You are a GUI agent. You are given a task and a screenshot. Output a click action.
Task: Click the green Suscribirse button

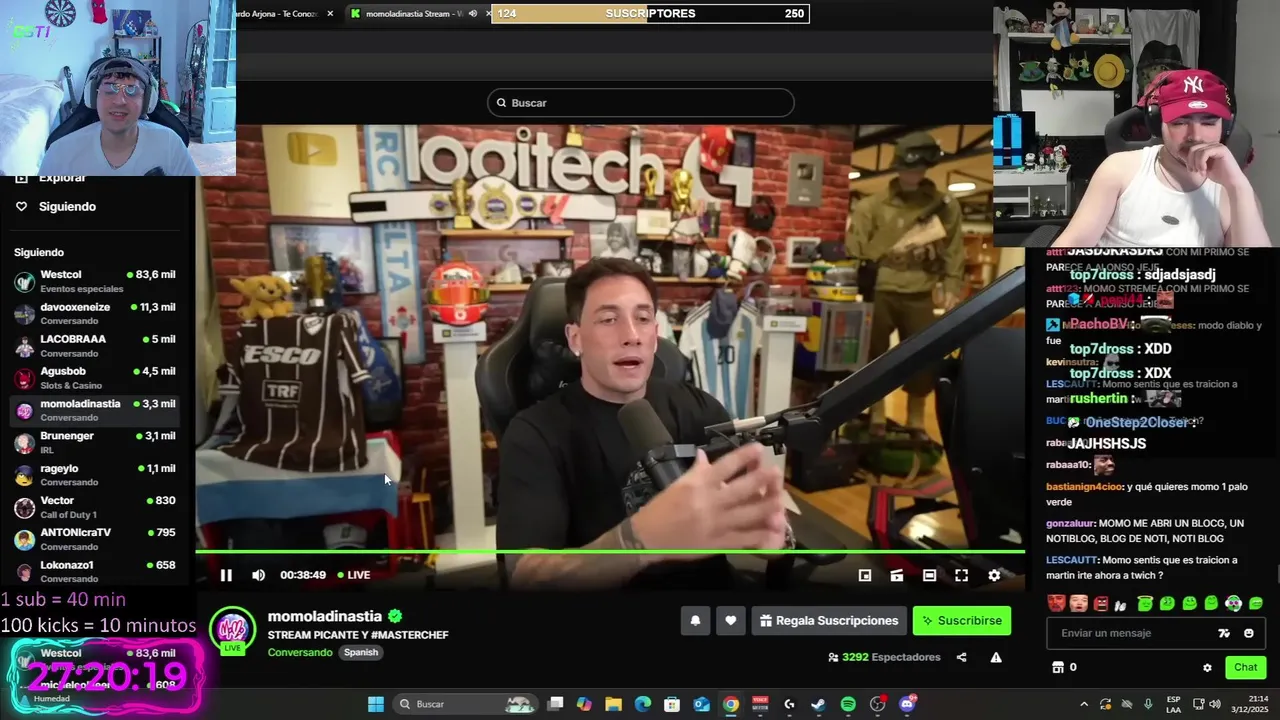point(962,621)
